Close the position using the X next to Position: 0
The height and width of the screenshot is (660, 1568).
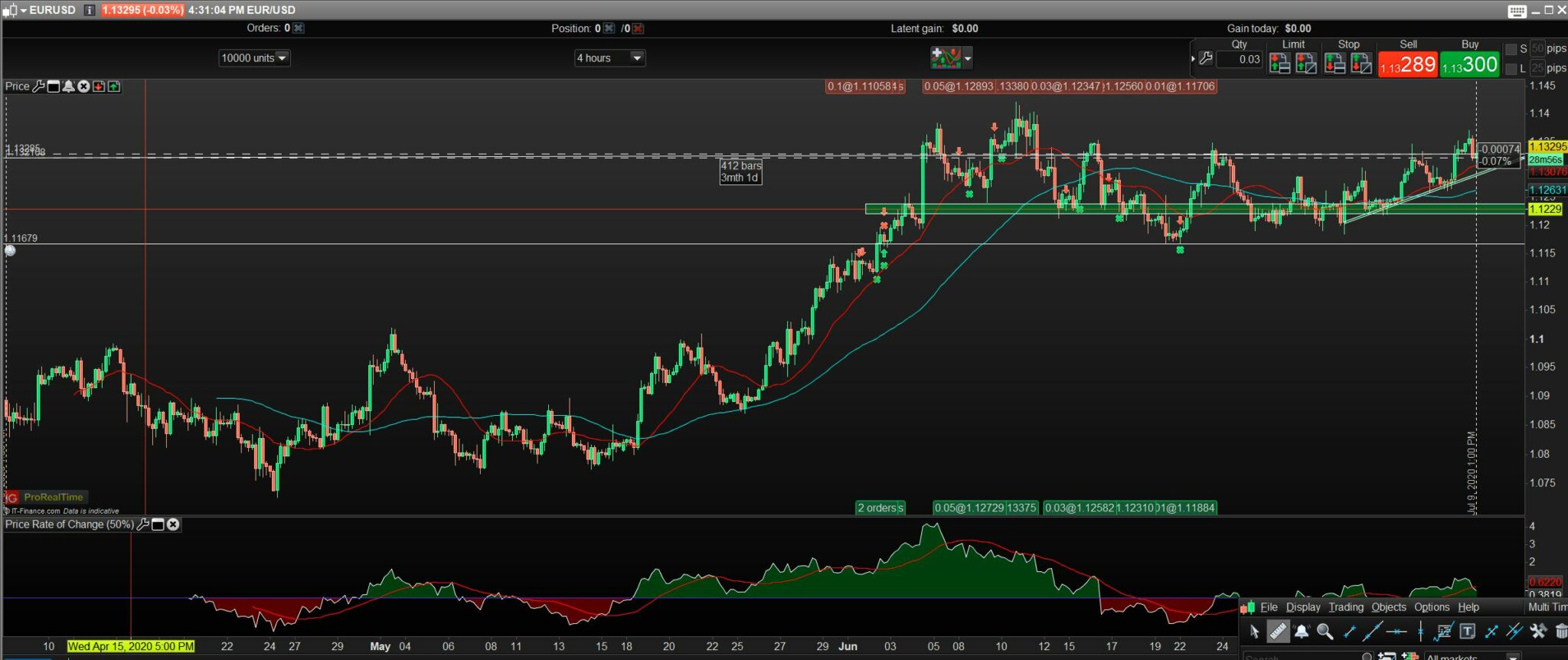[609, 28]
